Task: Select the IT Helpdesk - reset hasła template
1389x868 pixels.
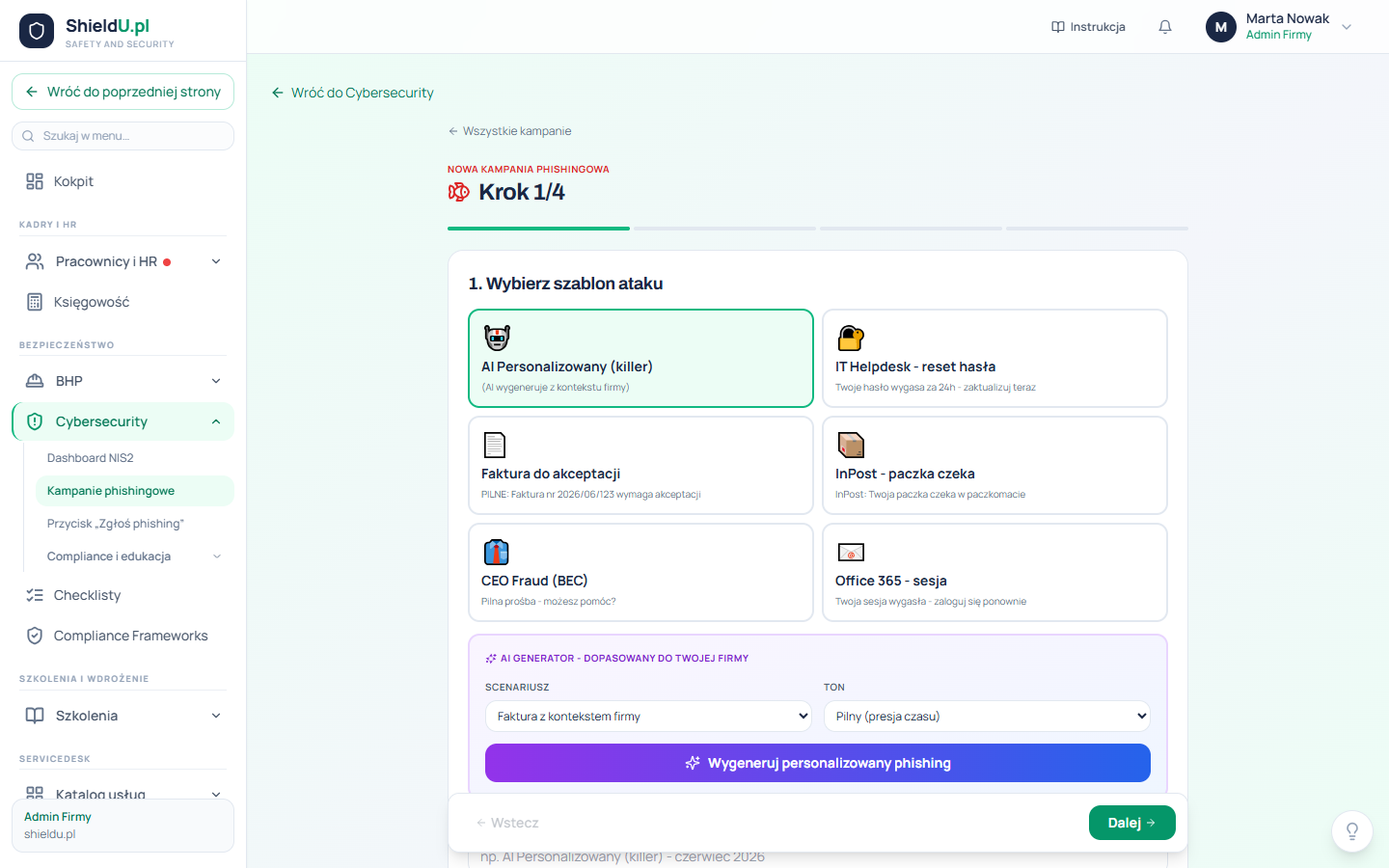Action: tap(994, 359)
